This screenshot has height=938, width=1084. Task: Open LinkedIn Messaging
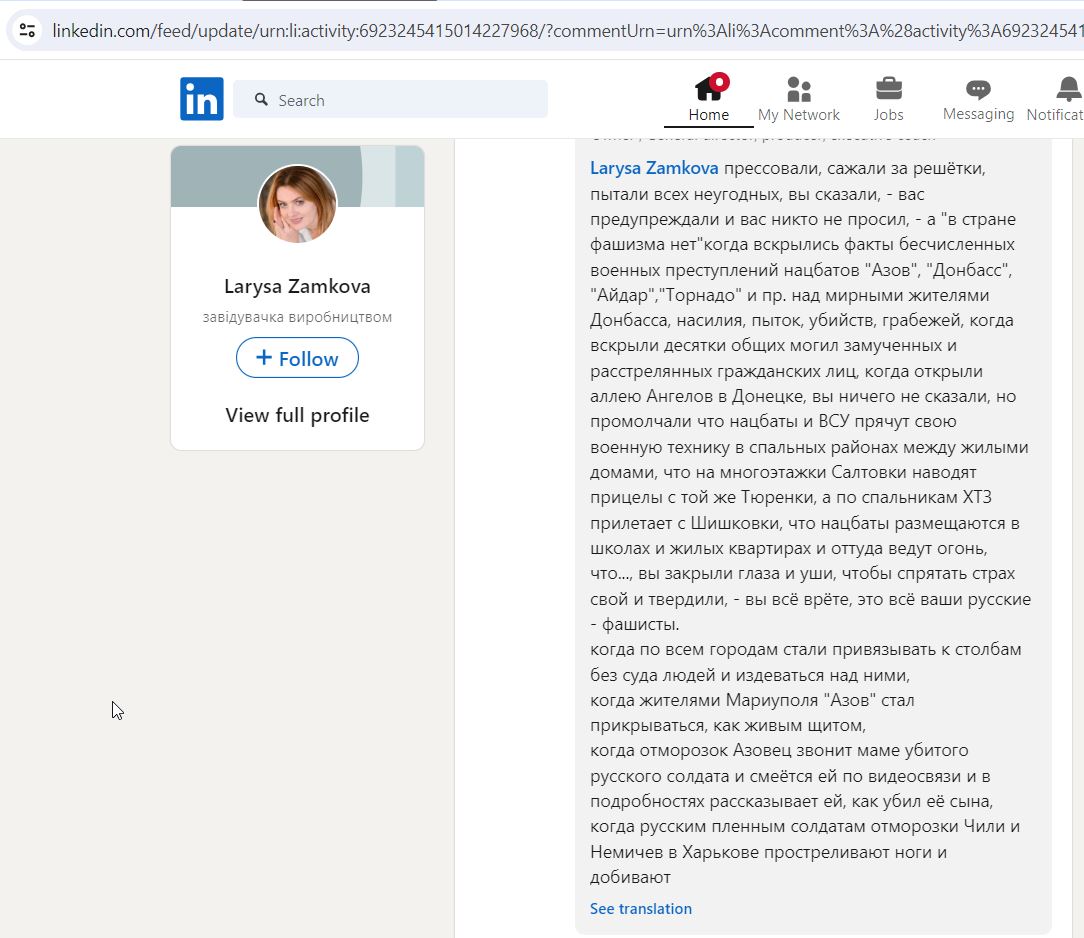[x=977, y=90]
